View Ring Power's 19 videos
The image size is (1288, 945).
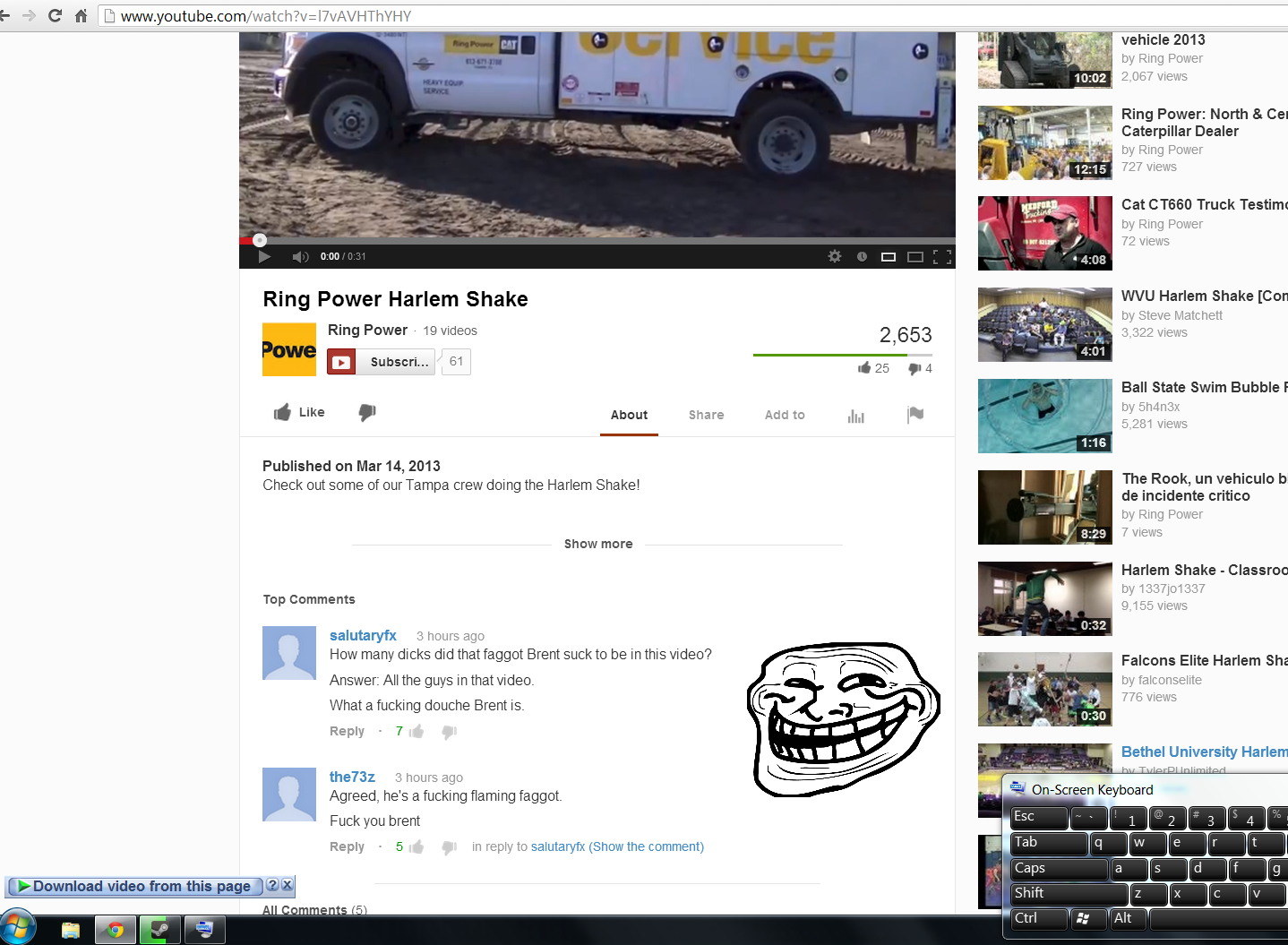(450, 331)
